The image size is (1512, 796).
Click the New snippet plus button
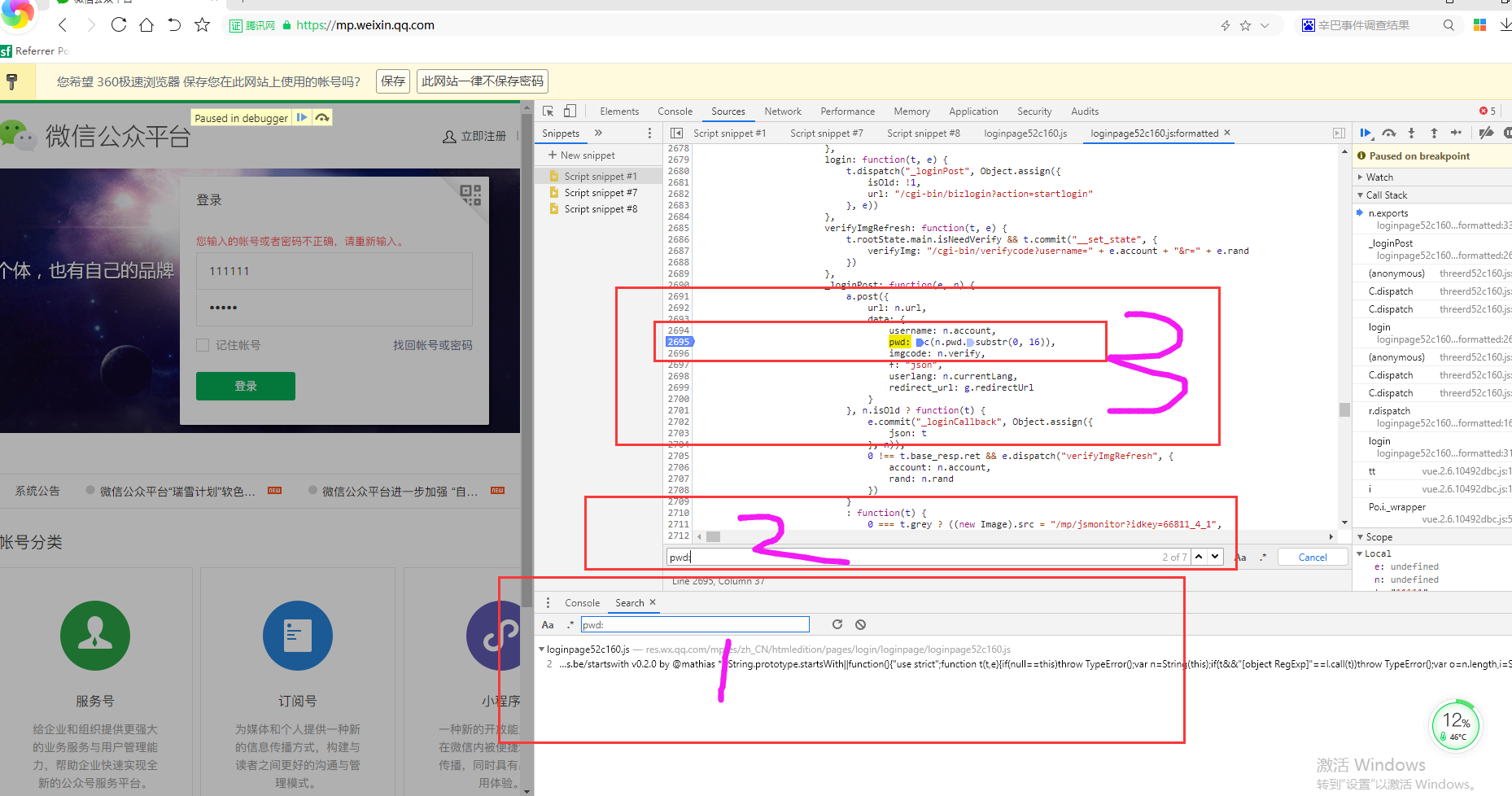(x=581, y=155)
